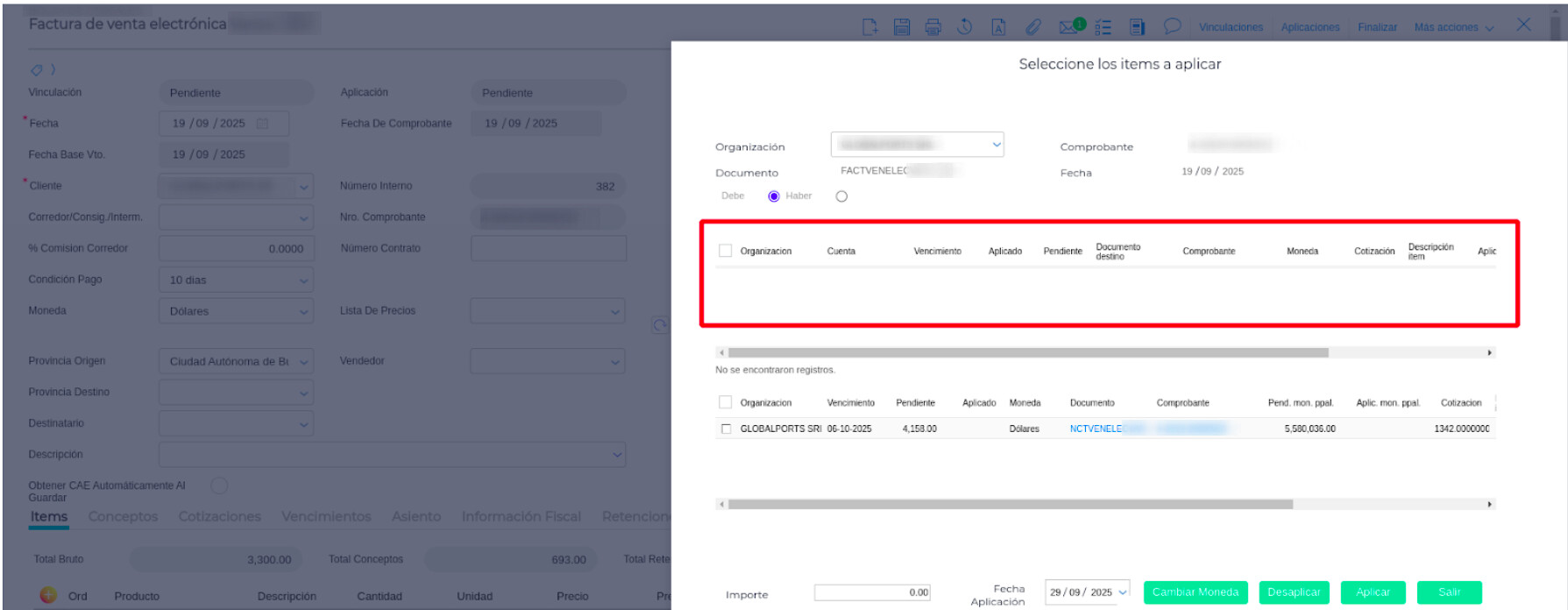1568x610 pixels.
Task: Click the printer icon
Action: pyautogui.click(x=933, y=27)
